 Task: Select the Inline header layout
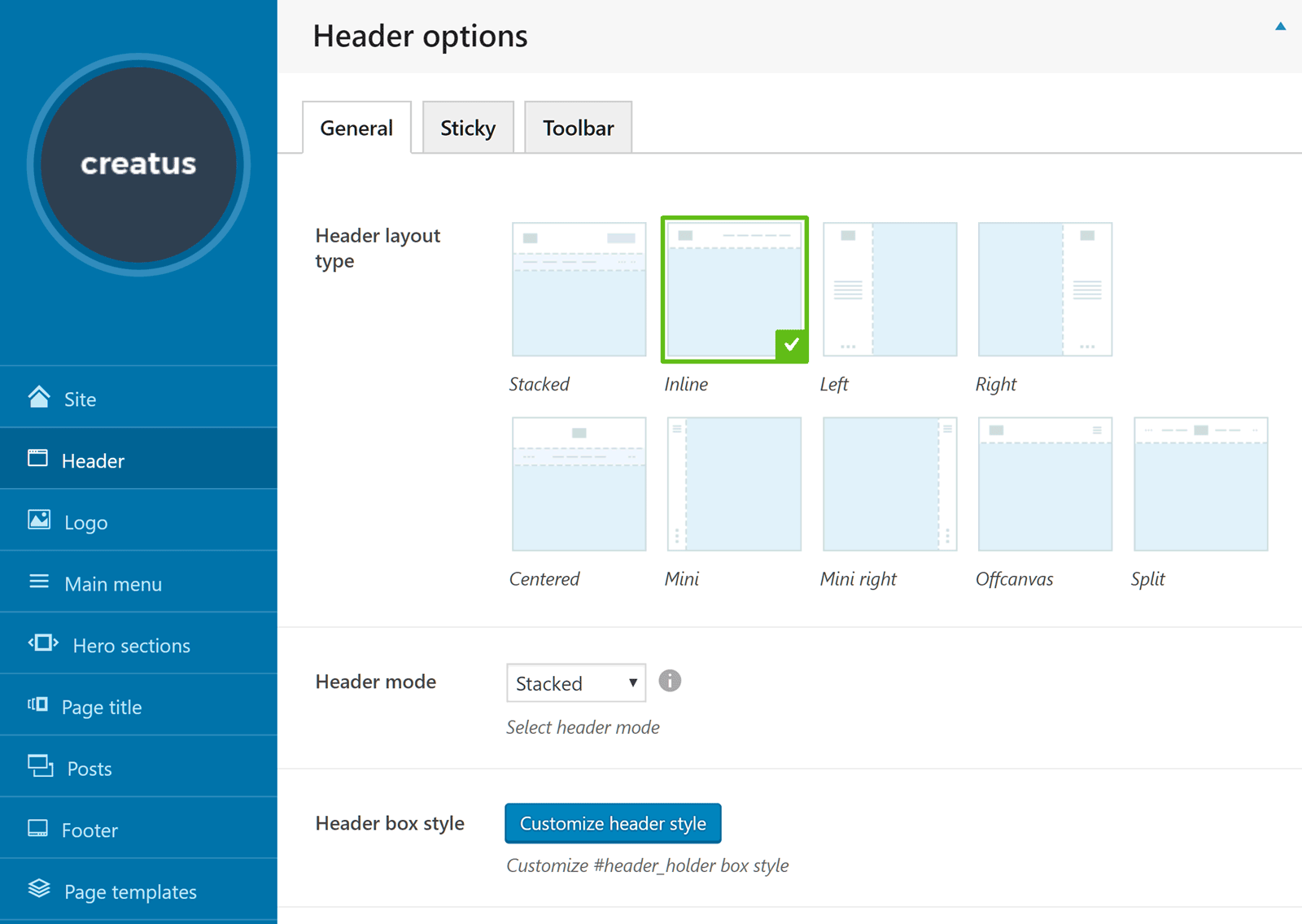click(x=735, y=290)
